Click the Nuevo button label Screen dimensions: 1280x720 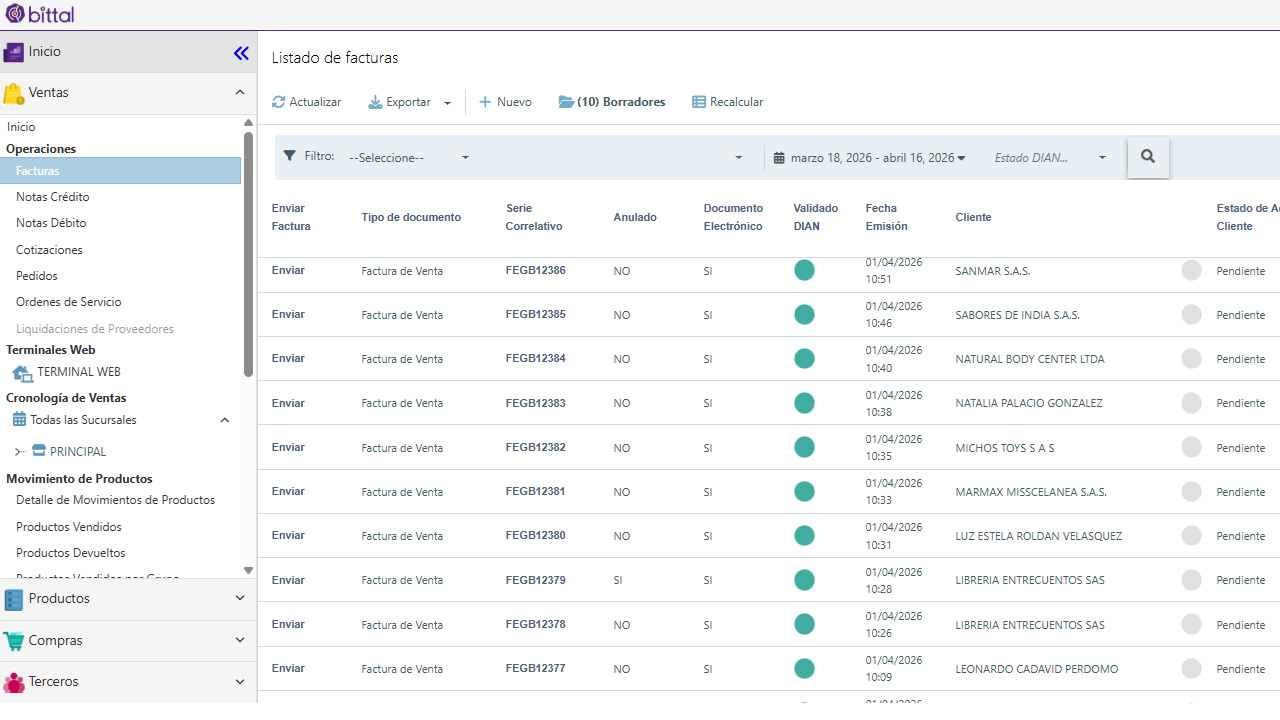[x=514, y=102]
